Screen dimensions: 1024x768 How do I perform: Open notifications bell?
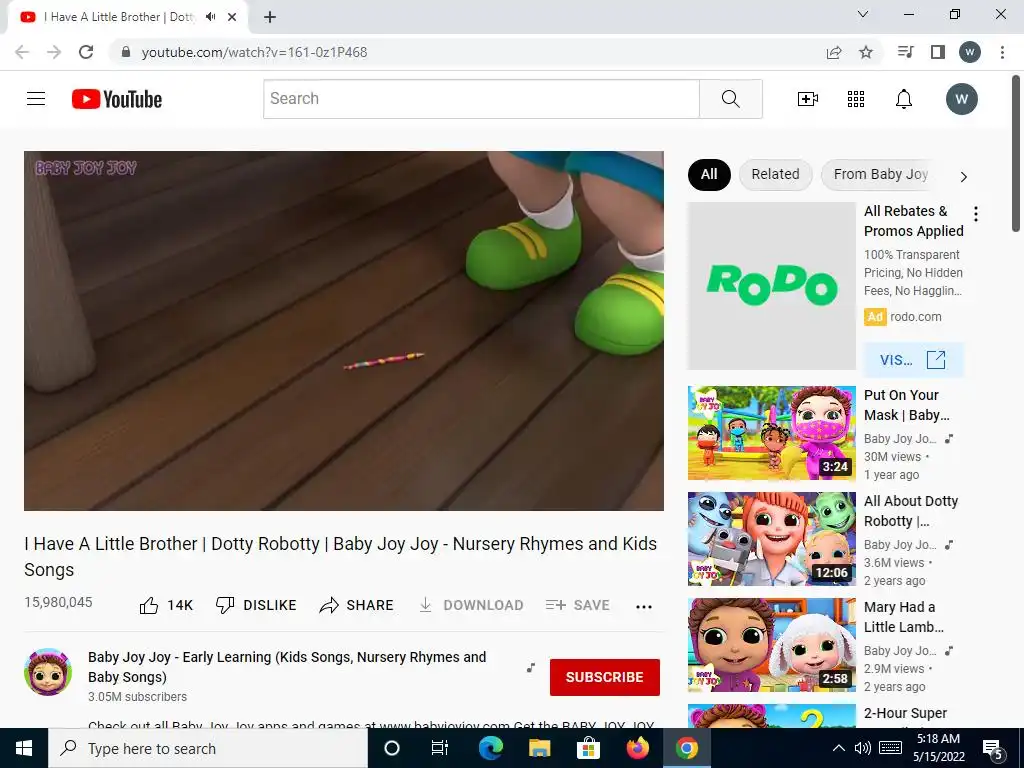[x=904, y=99]
